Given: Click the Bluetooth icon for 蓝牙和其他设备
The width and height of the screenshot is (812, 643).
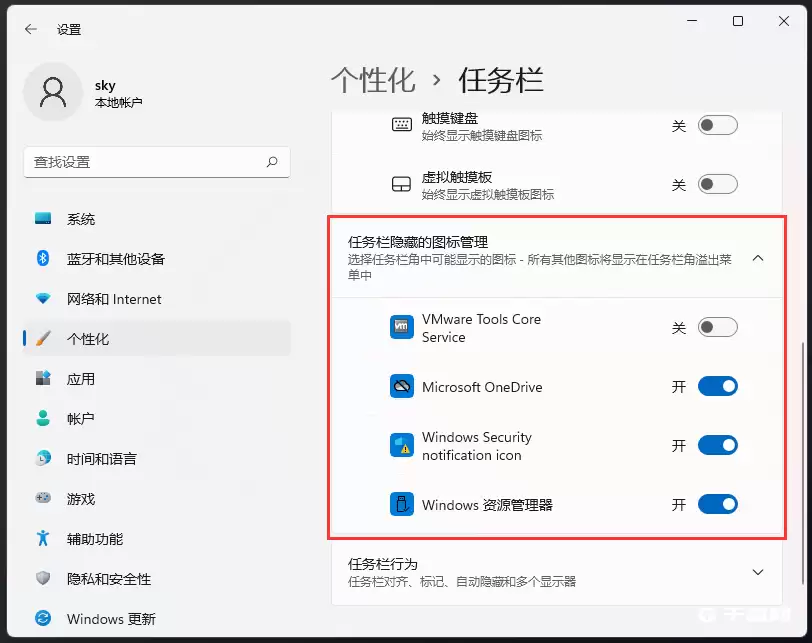Looking at the screenshot, I should [x=43, y=258].
